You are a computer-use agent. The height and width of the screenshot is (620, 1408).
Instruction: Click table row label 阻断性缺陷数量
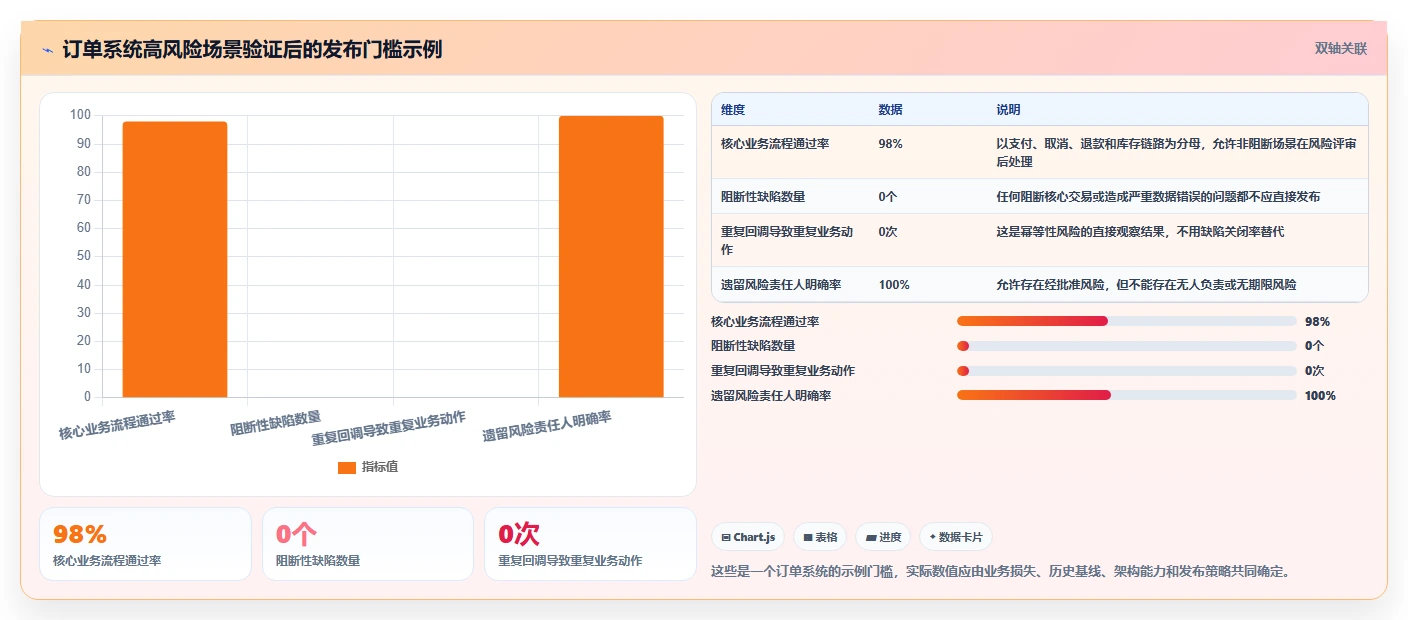click(763, 197)
